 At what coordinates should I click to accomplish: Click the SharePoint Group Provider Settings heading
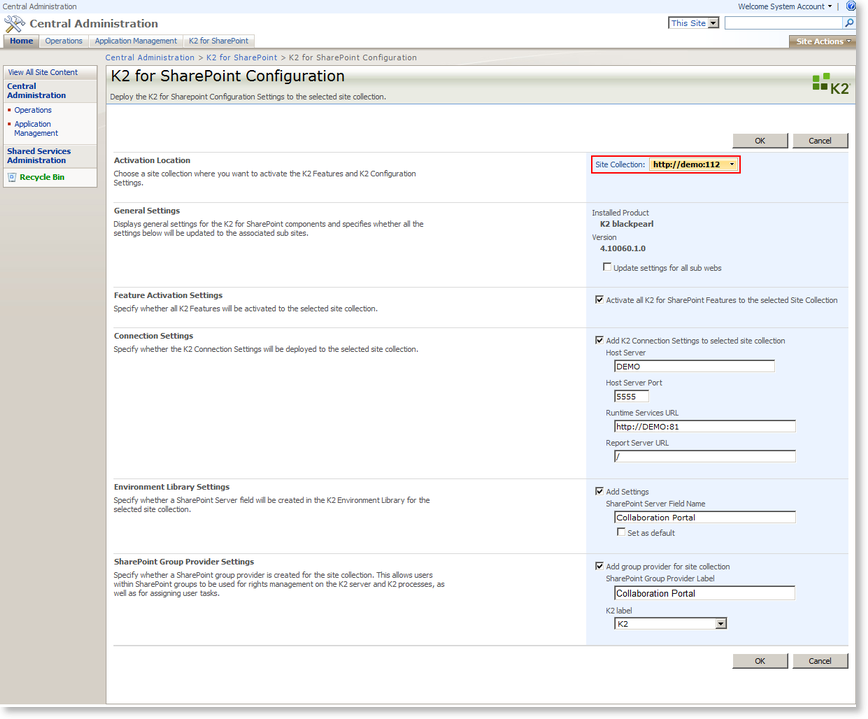coord(184,562)
